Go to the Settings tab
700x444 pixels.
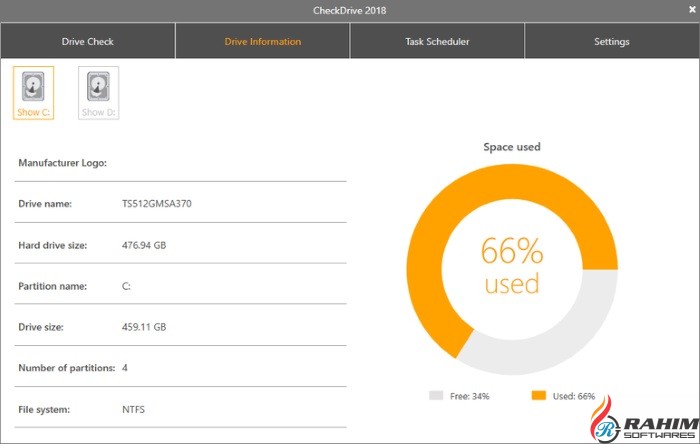611,42
